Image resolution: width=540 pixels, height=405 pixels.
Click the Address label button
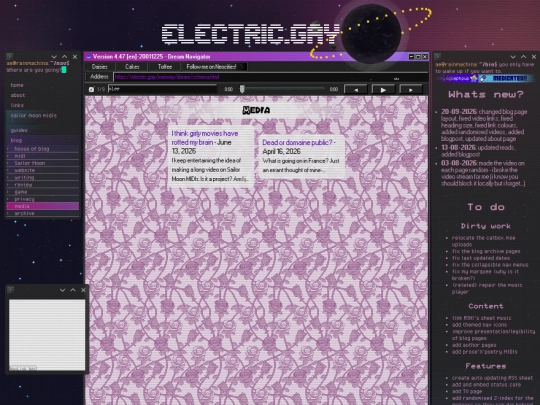point(99,77)
